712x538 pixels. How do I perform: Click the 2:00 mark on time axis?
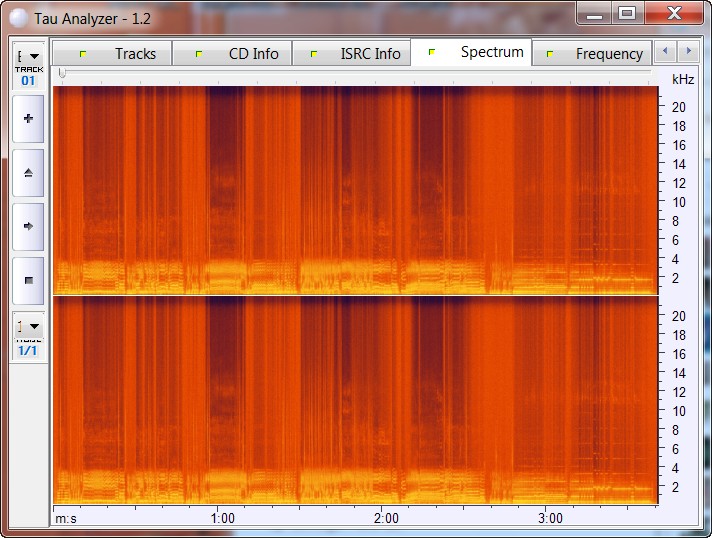tap(386, 518)
